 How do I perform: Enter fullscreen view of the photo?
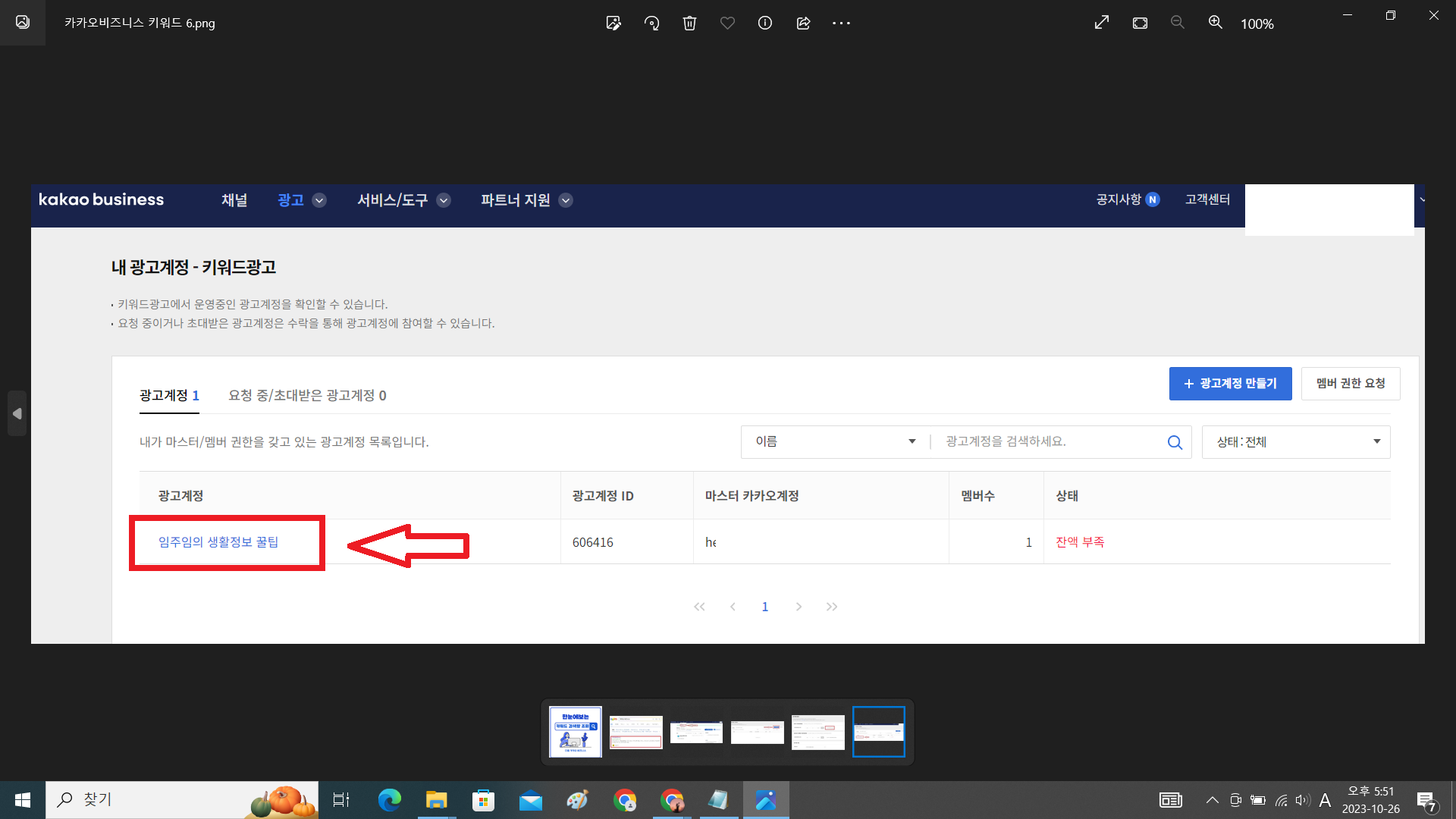click(x=1101, y=22)
